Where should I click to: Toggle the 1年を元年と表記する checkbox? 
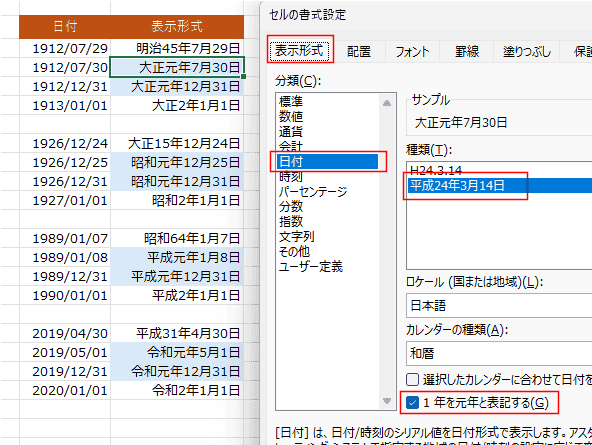pos(412,402)
